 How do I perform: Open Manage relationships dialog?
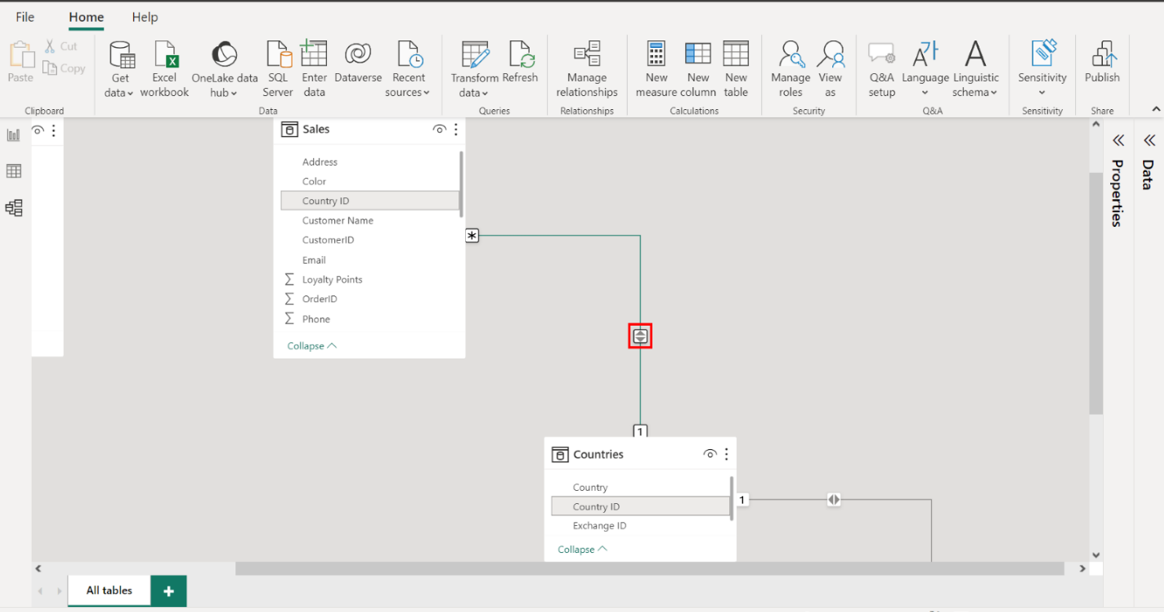(587, 68)
